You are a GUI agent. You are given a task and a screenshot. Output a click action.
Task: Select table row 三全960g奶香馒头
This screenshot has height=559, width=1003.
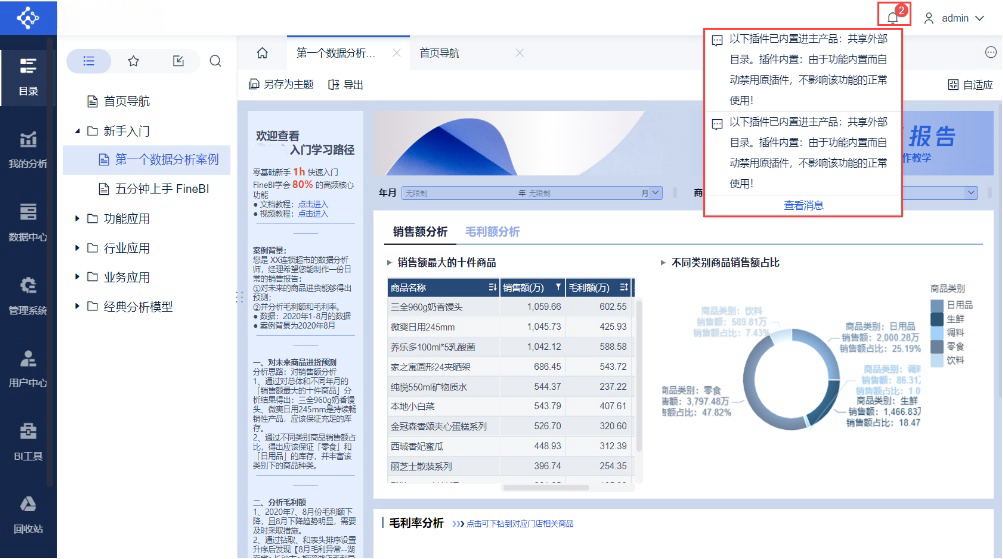tap(510, 307)
